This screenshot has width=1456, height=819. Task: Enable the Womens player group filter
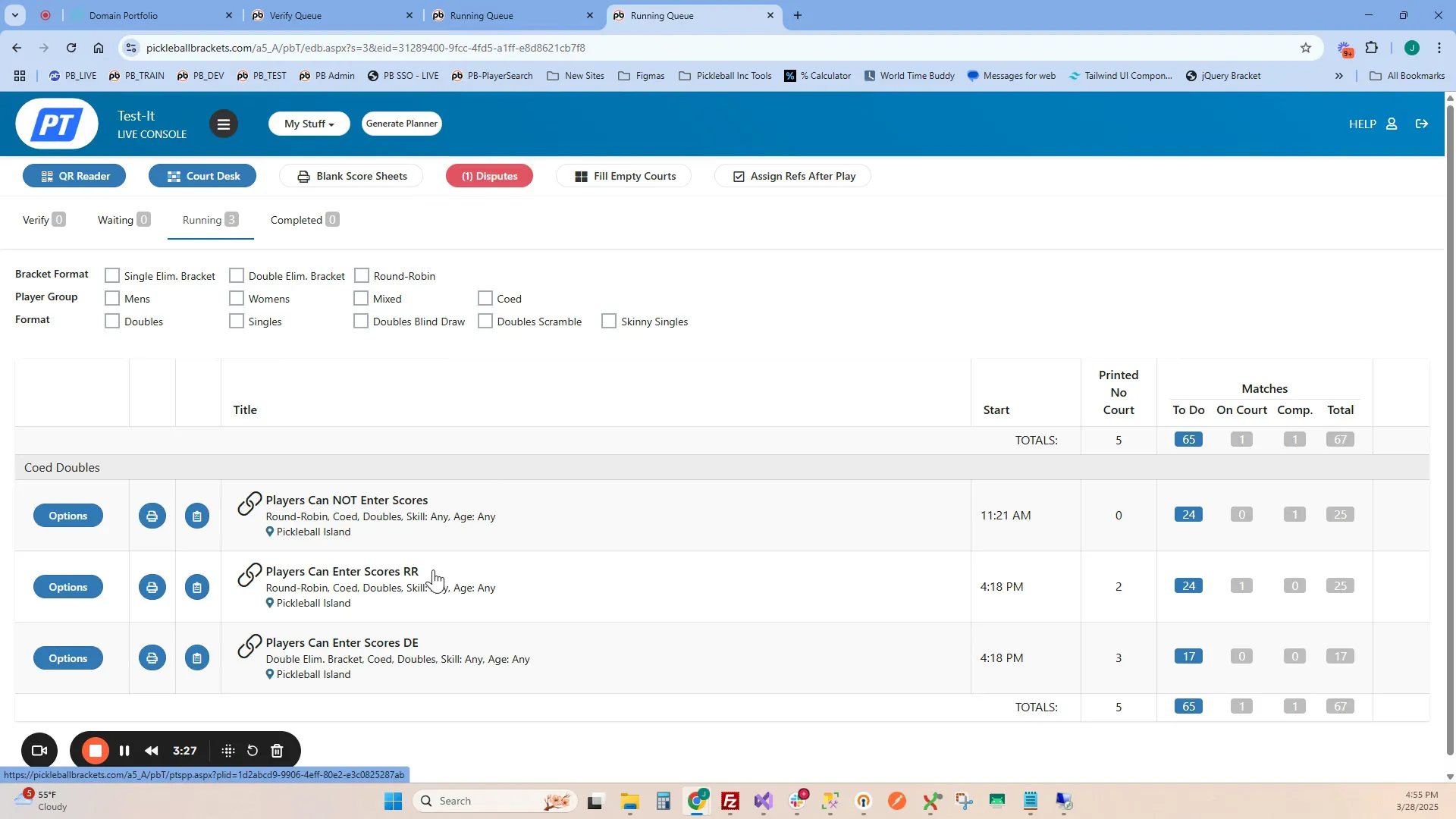(237, 299)
